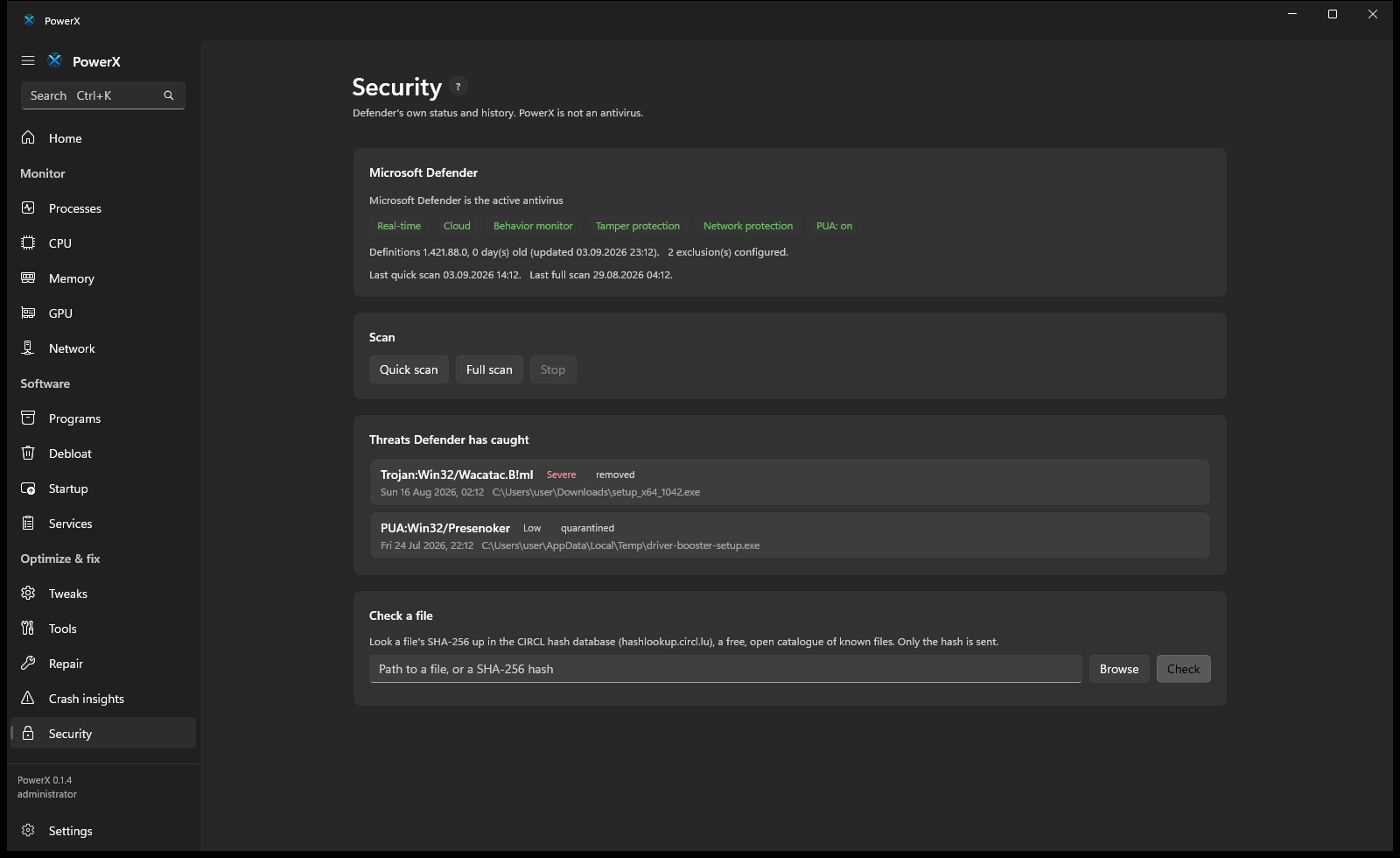
Task: Click the removed status label
Action: 615,475
